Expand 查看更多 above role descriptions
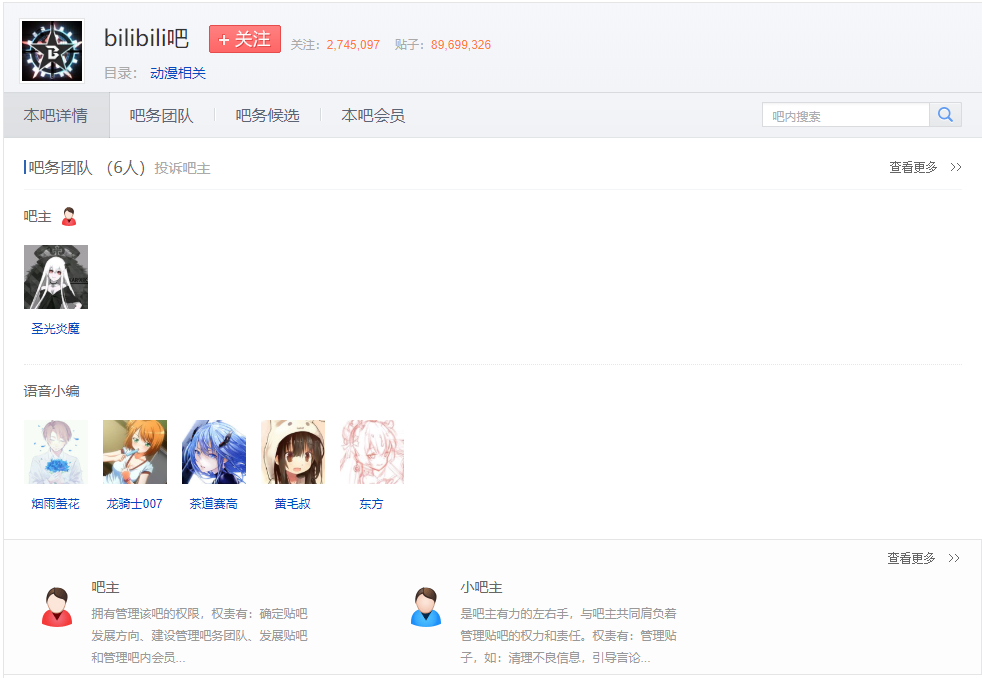 [923, 558]
